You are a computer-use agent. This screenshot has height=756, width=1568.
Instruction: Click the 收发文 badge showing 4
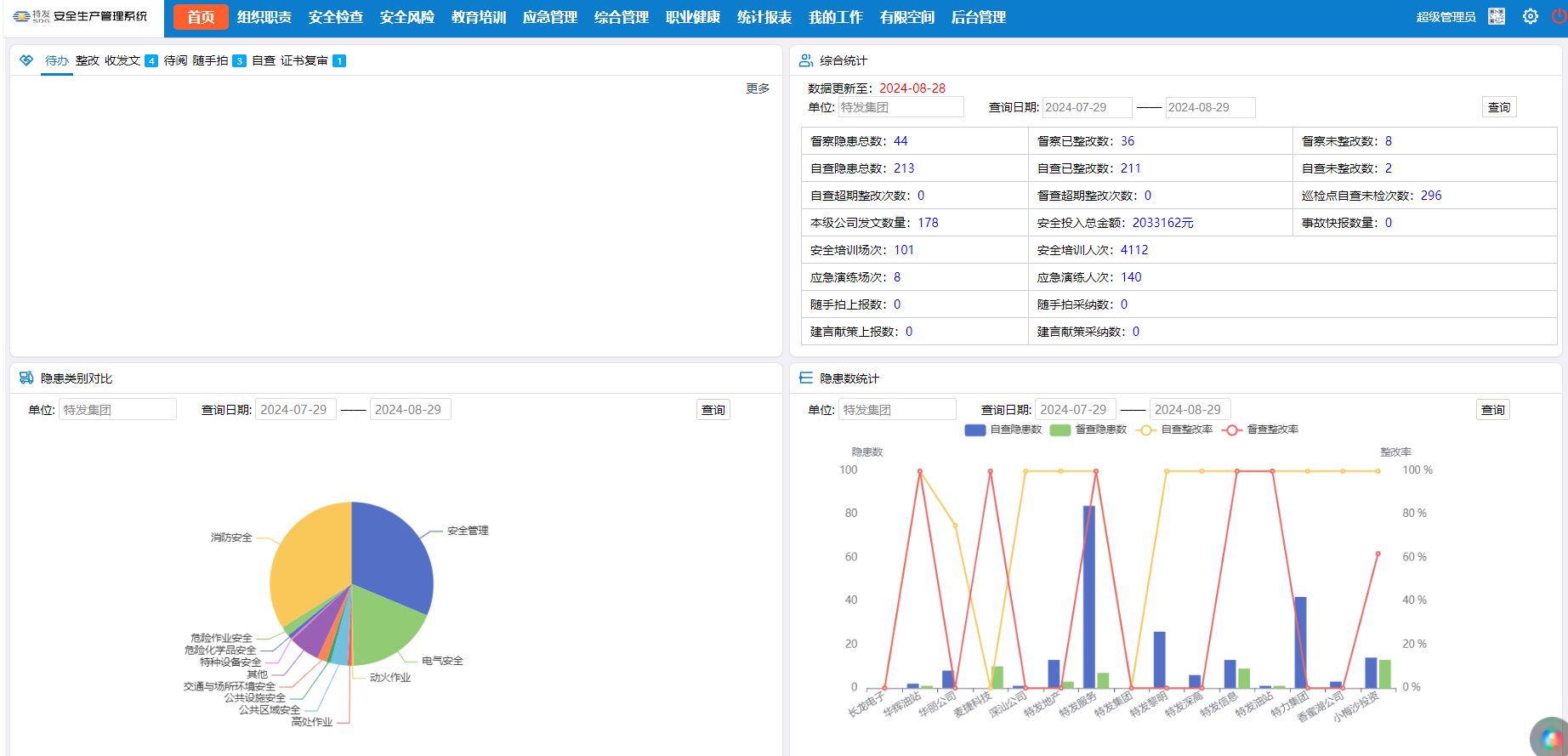151,60
